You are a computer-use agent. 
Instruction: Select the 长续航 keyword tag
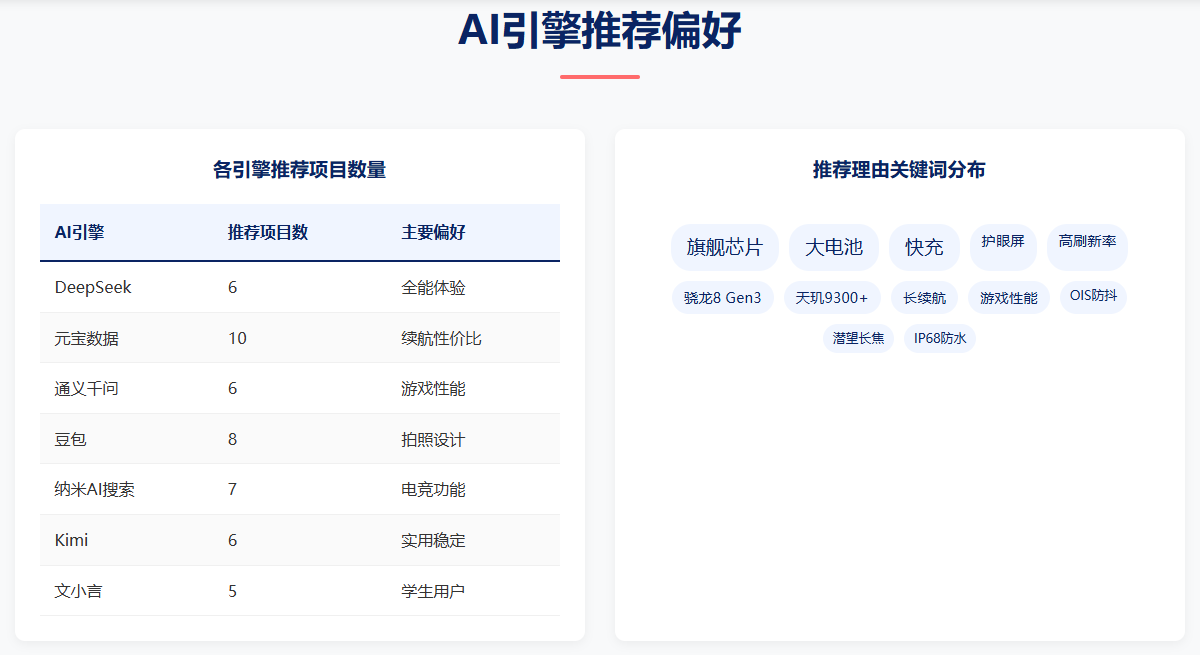click(924, 298)
